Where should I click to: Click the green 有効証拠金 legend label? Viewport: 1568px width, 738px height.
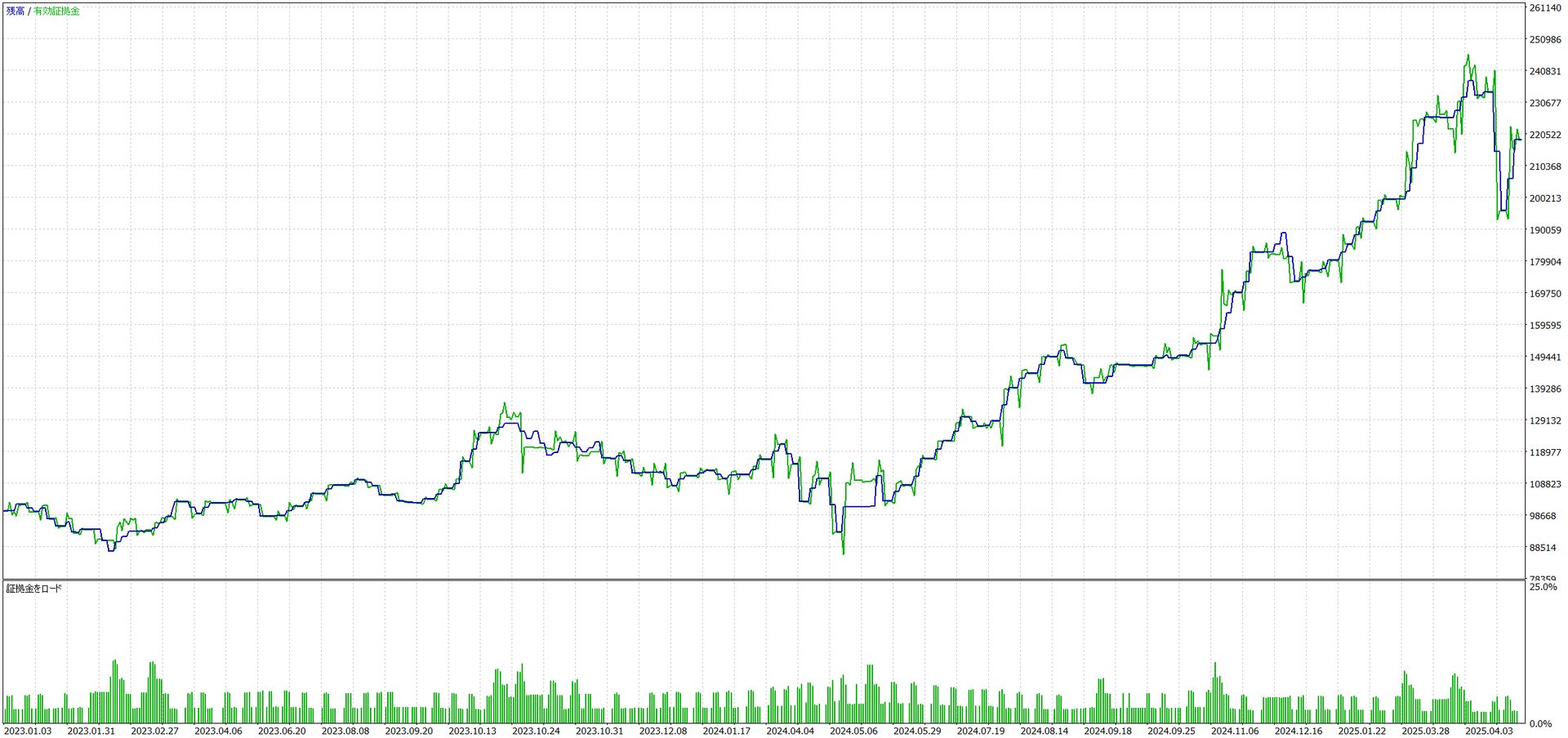click(x=56, y=11)
